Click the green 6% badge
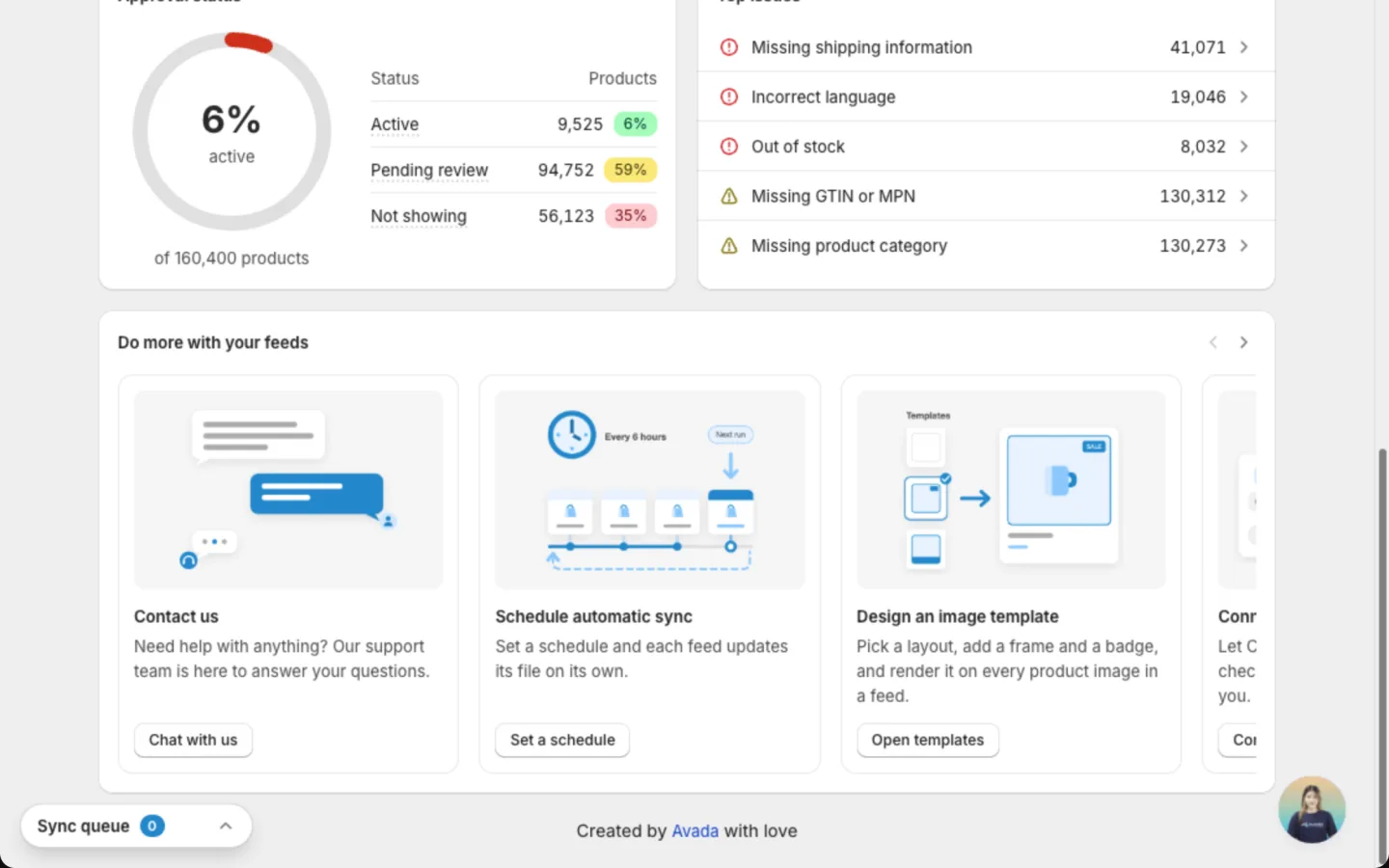 pos(635,123)
